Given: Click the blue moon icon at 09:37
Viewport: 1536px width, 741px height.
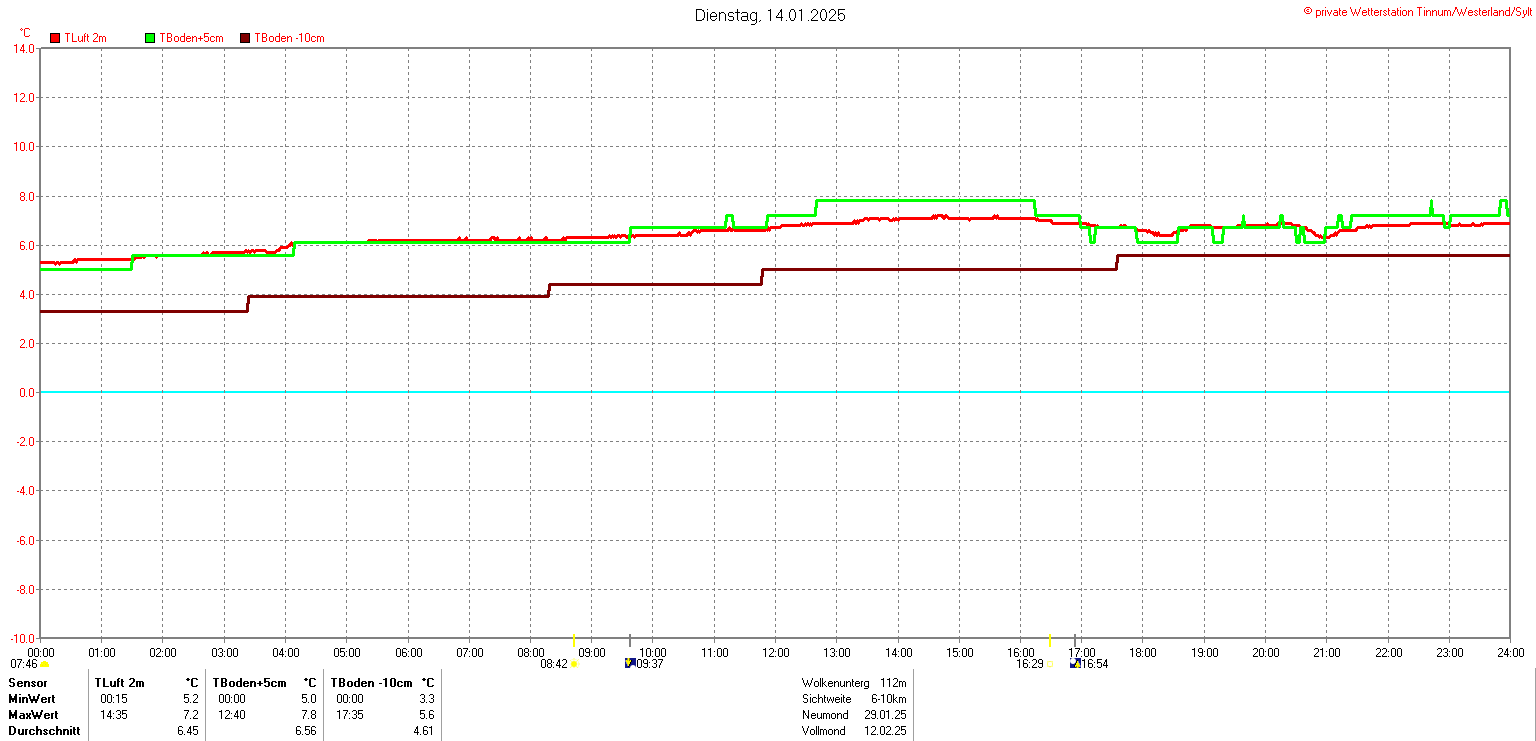Looking at the screenshot, I should [x=630, y=663].
